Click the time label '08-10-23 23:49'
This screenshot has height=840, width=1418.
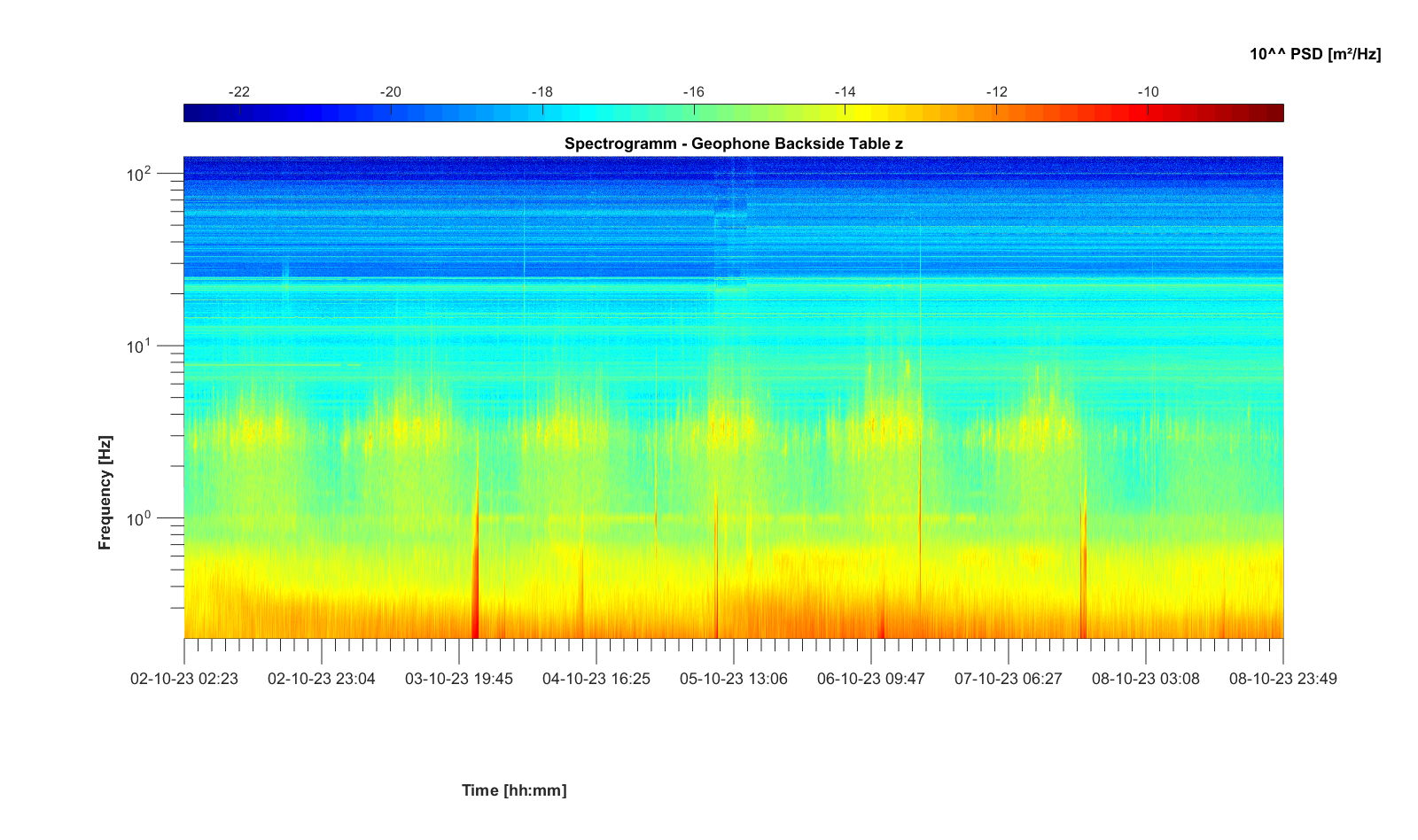[1283, 679]
